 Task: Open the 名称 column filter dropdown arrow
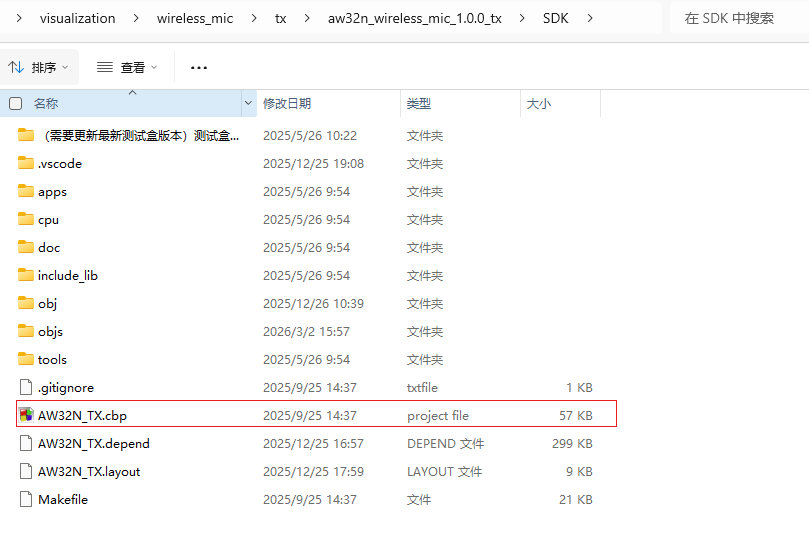pos(248,103)
